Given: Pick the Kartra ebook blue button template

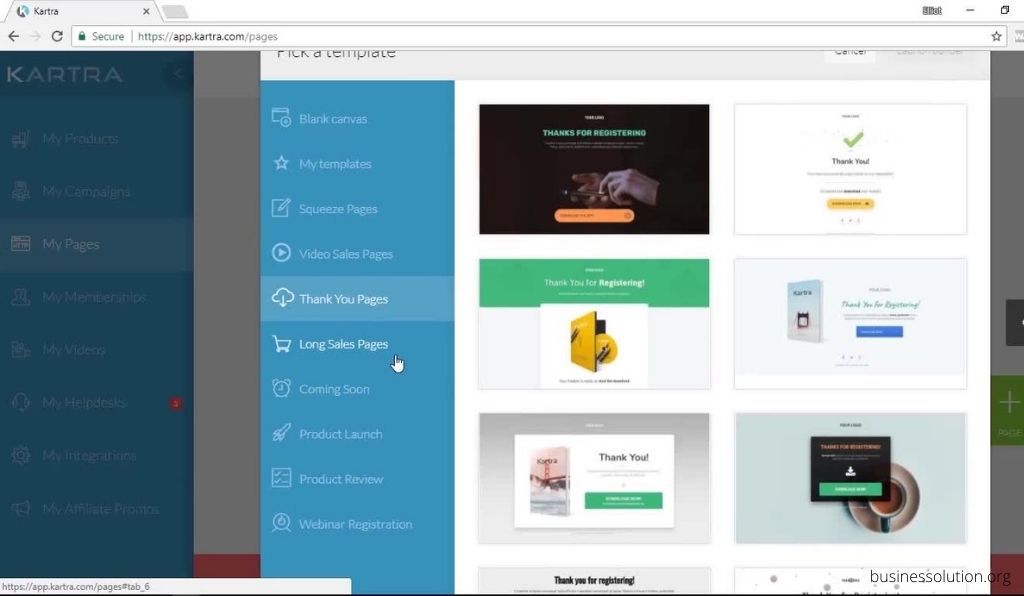Looking at the screenshot, I should (x=850, y=324).
